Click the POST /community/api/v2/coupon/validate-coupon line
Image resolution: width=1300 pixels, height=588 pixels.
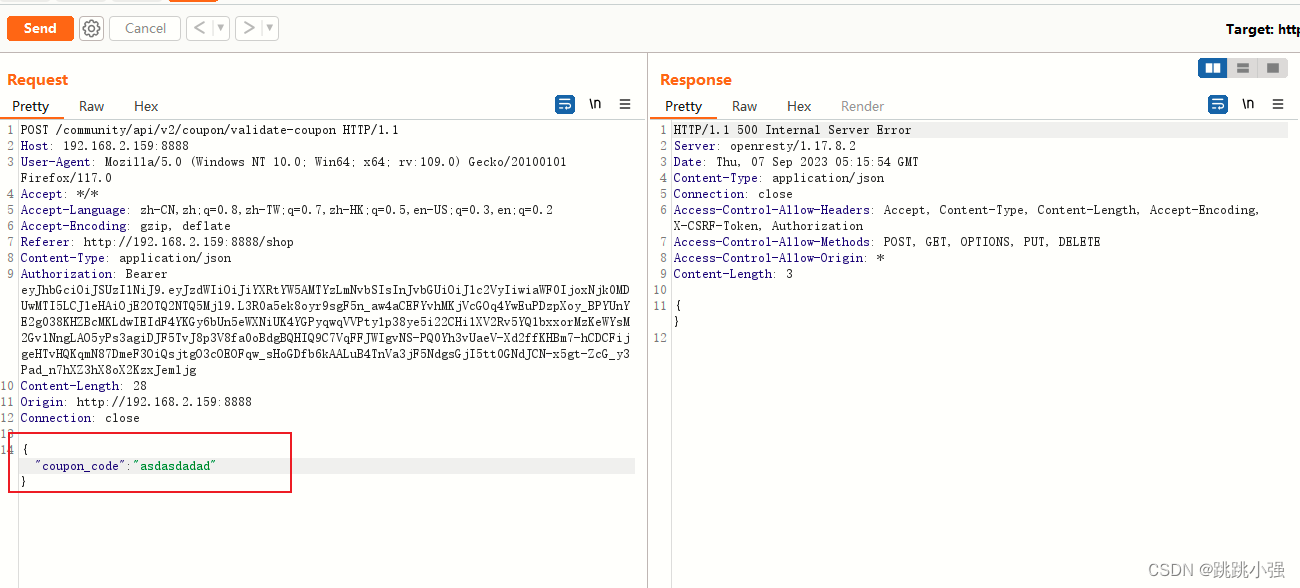click(x=210, y=130)
